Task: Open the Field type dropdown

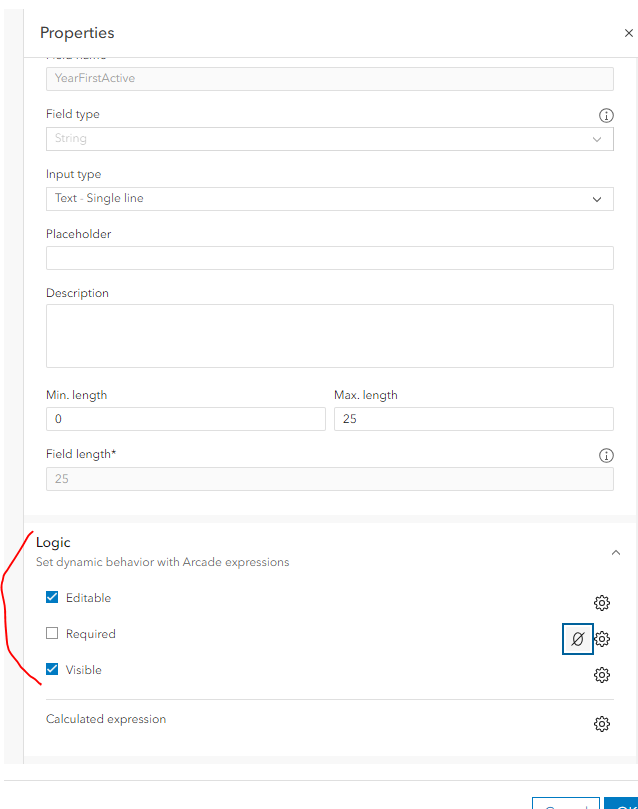Action: pyautogui.click(x=329, y=139)
